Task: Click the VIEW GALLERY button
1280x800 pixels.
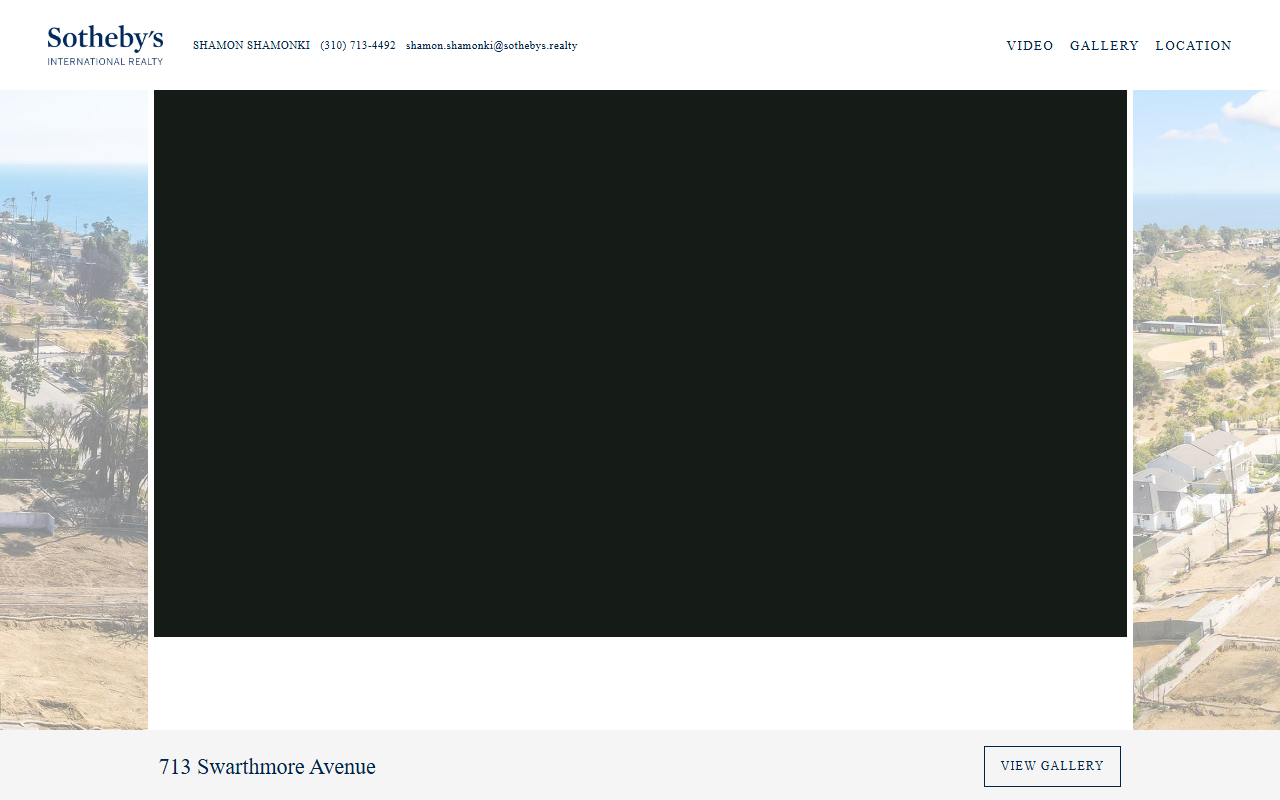Action: 1052,766
